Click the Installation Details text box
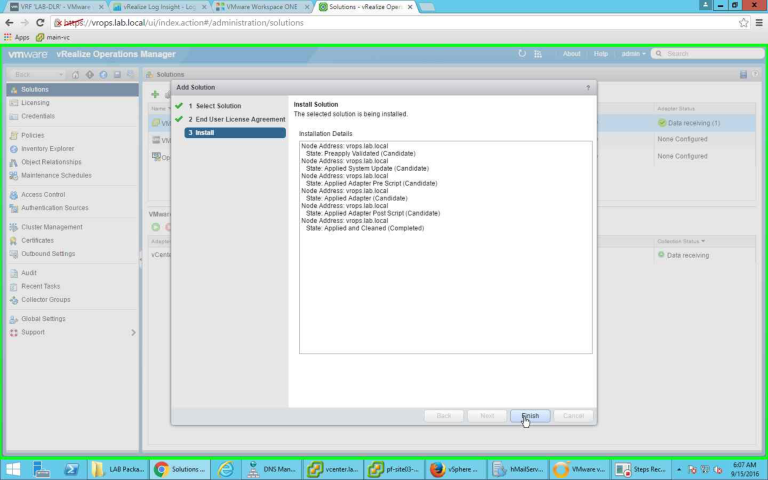 tap(445, 247)
